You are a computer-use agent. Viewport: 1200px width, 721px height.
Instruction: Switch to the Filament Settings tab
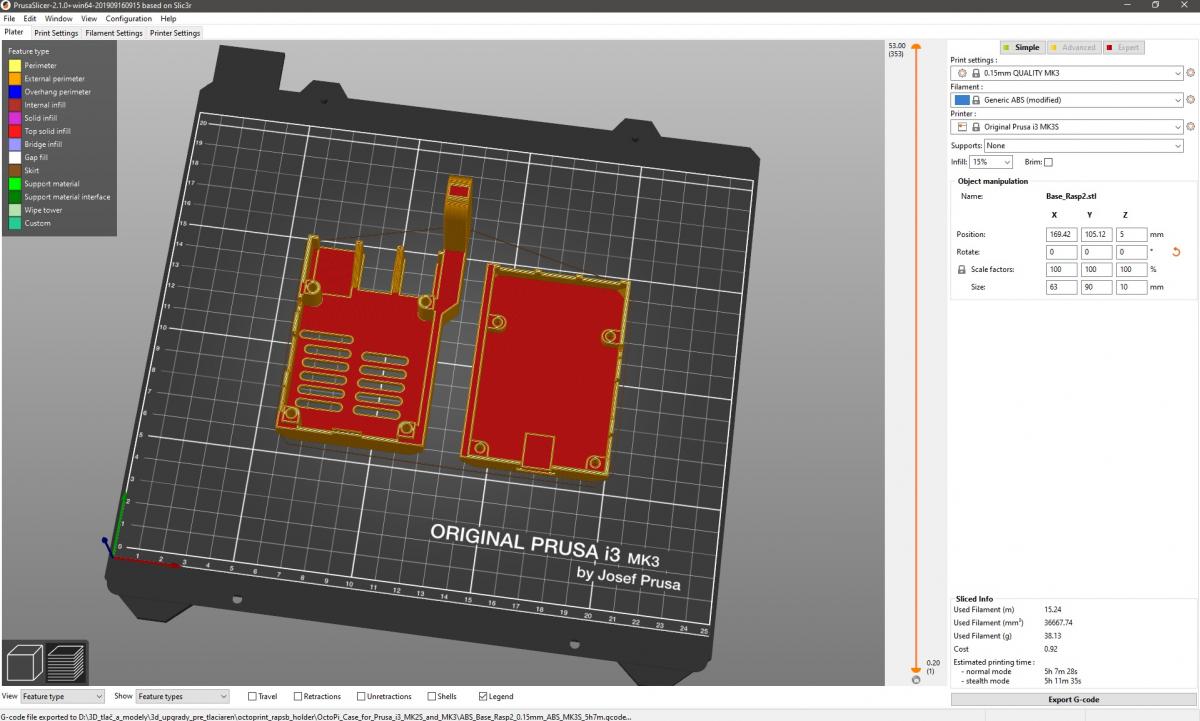tap(114, 33)
